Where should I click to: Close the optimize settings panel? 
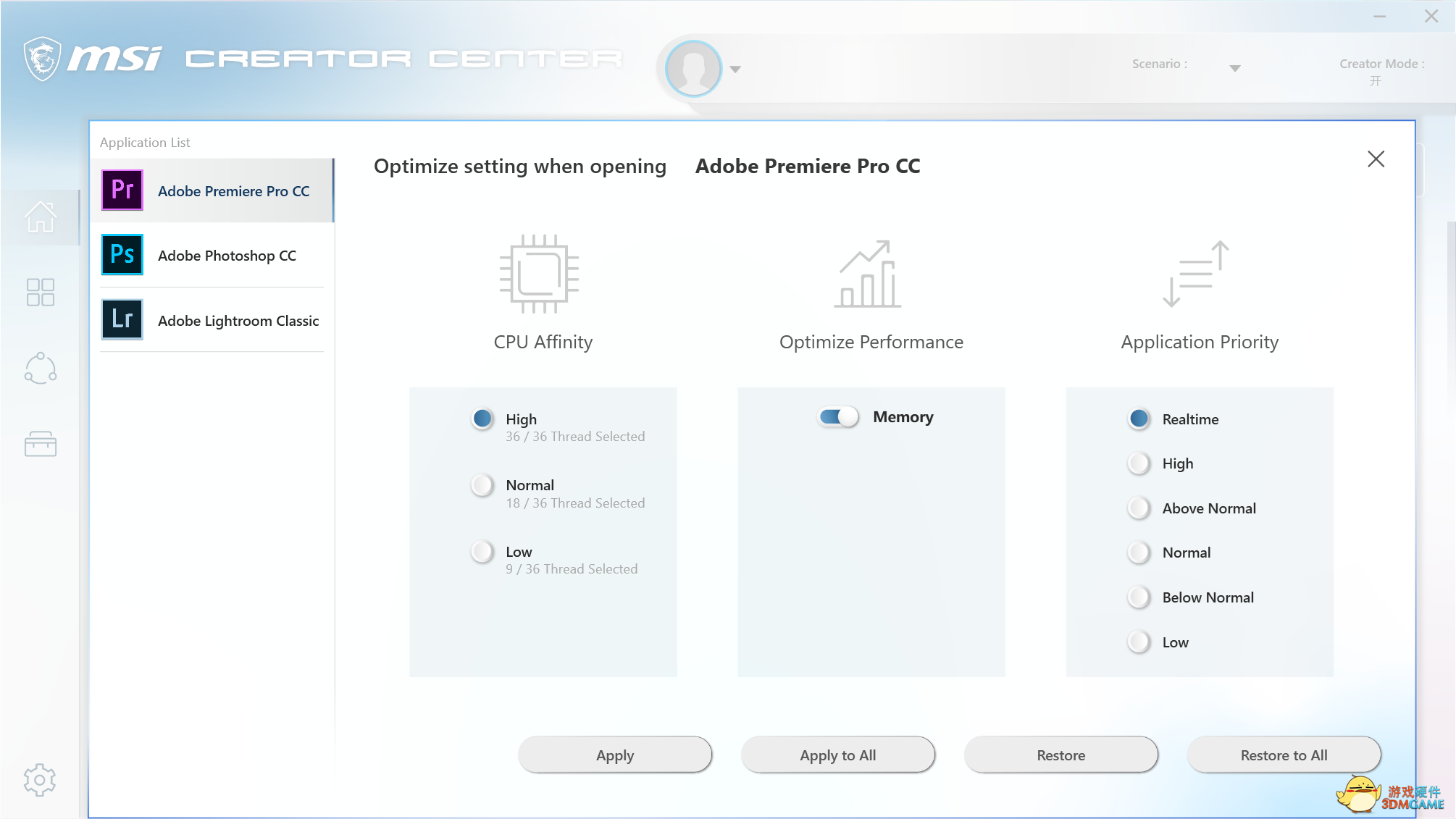[x=1376, y=159]
